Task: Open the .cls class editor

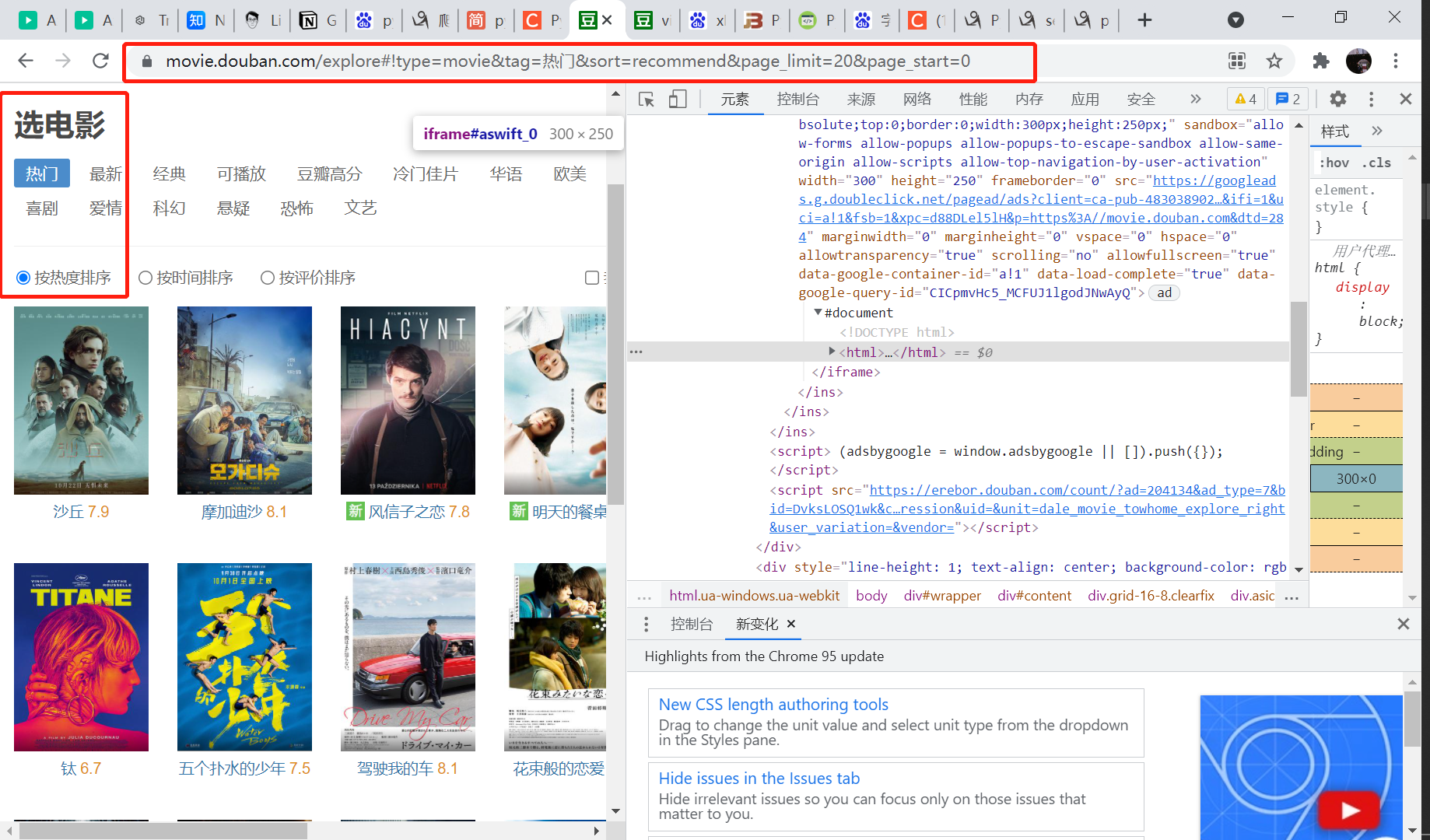Action: 1376,163
